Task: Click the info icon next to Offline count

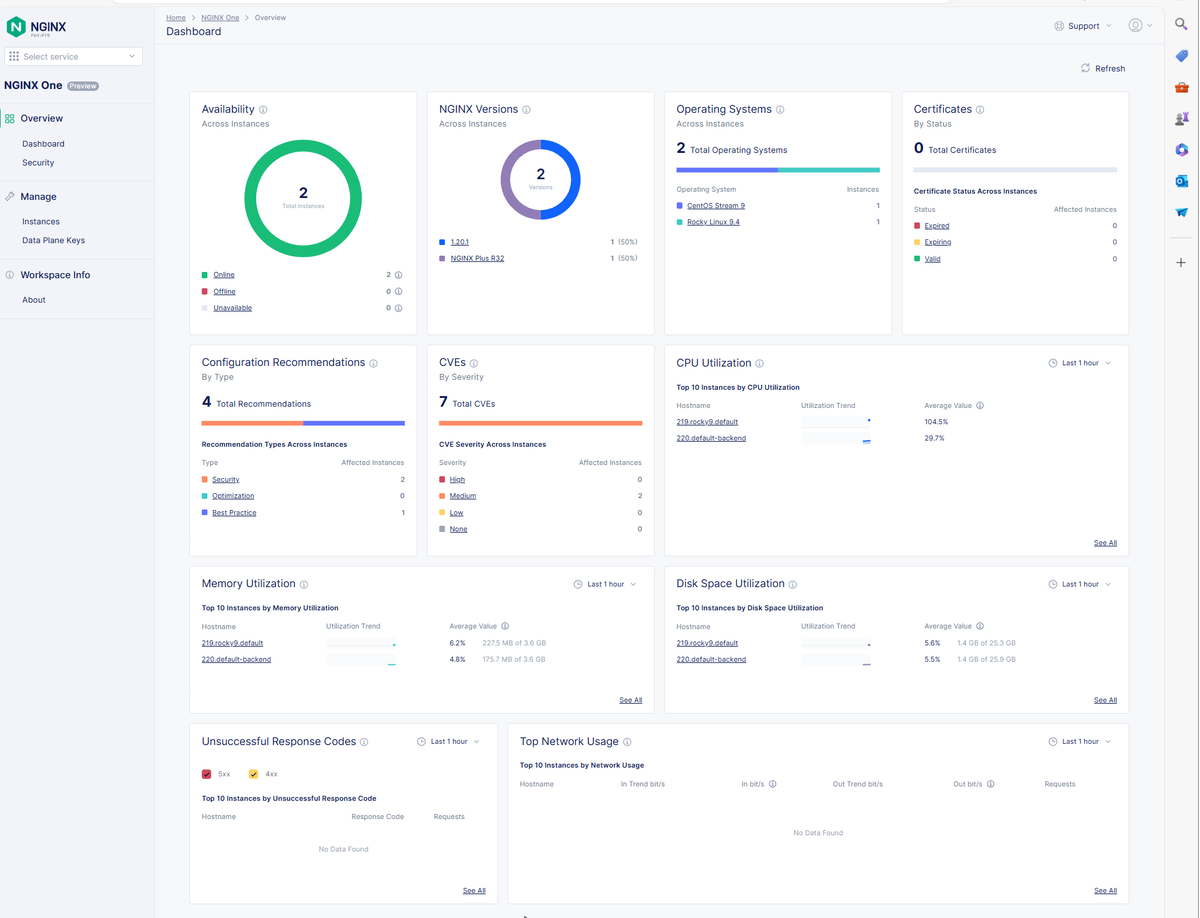Action: (398, 292)
